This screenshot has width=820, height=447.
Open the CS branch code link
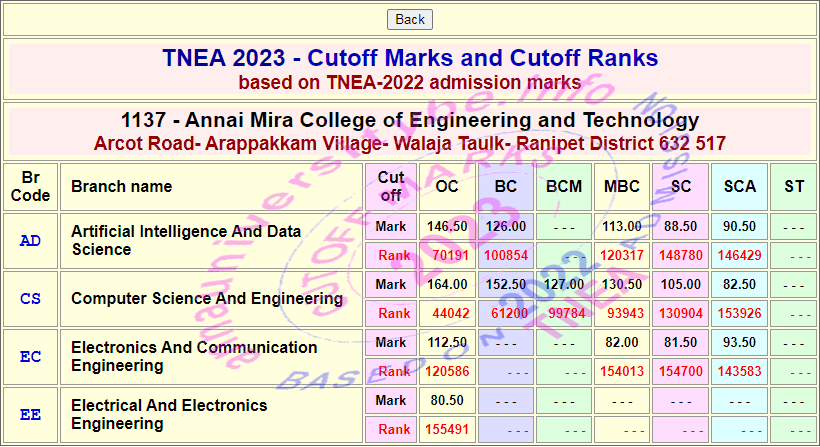tap(30, 299)
